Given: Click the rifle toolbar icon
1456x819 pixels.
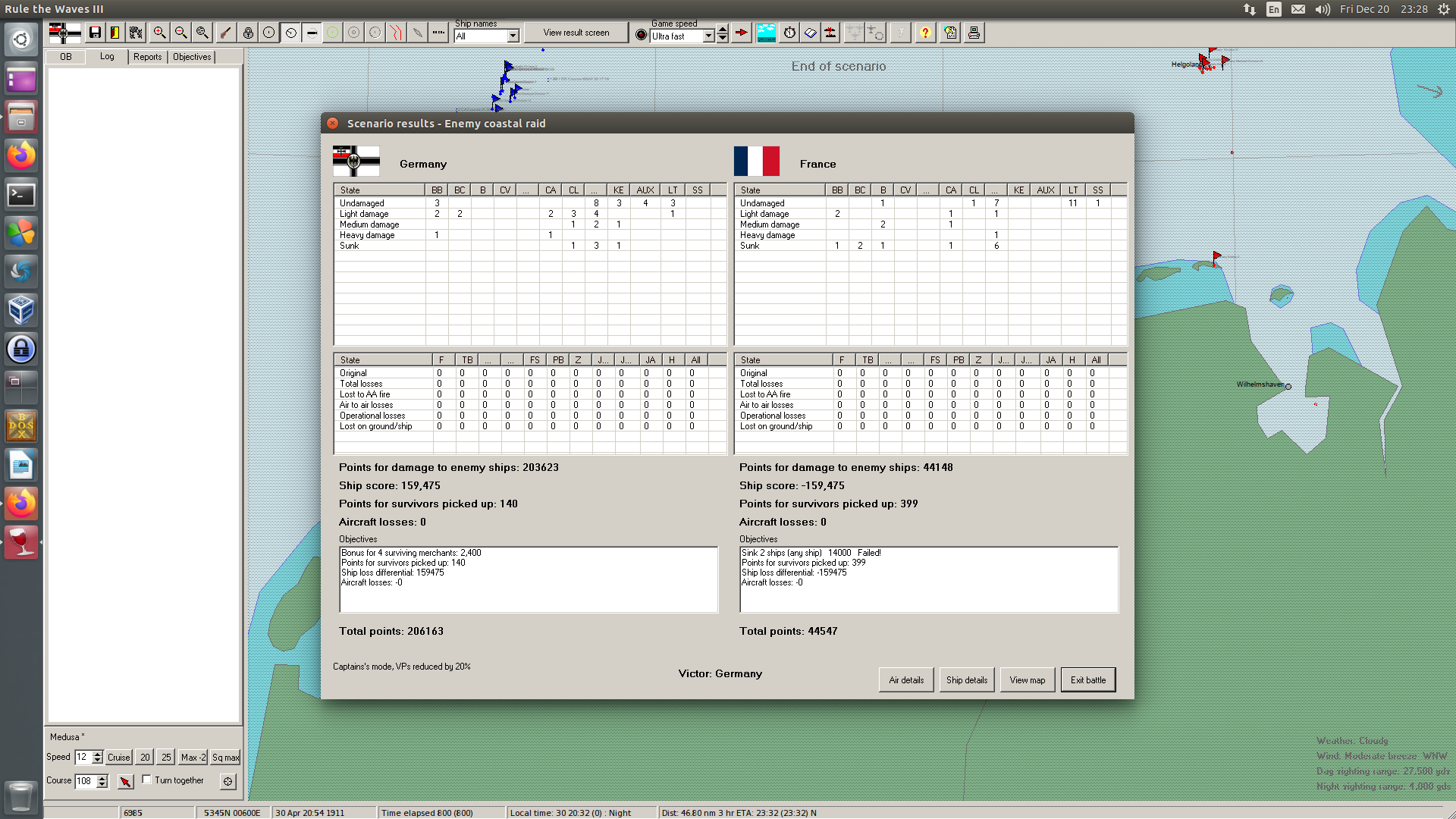Looking at the screenshot, I should 225,33.
